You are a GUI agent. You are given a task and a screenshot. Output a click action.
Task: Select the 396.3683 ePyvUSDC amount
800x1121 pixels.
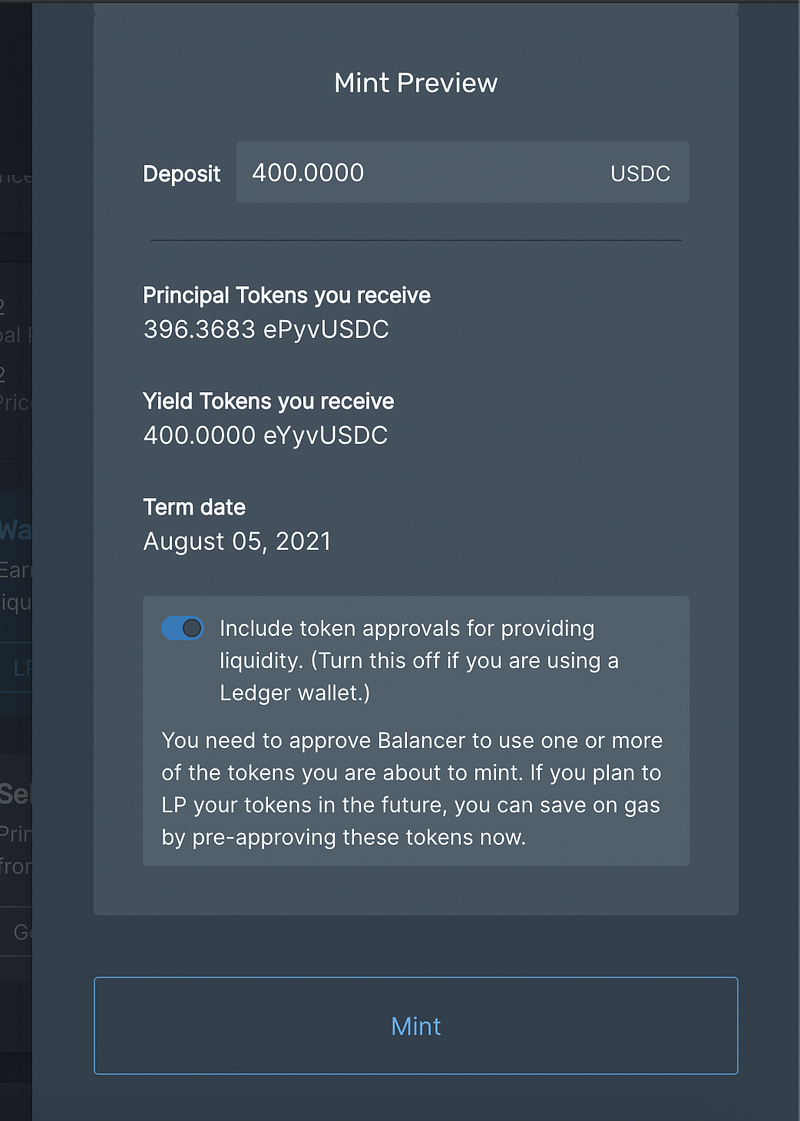coord(266,329)
